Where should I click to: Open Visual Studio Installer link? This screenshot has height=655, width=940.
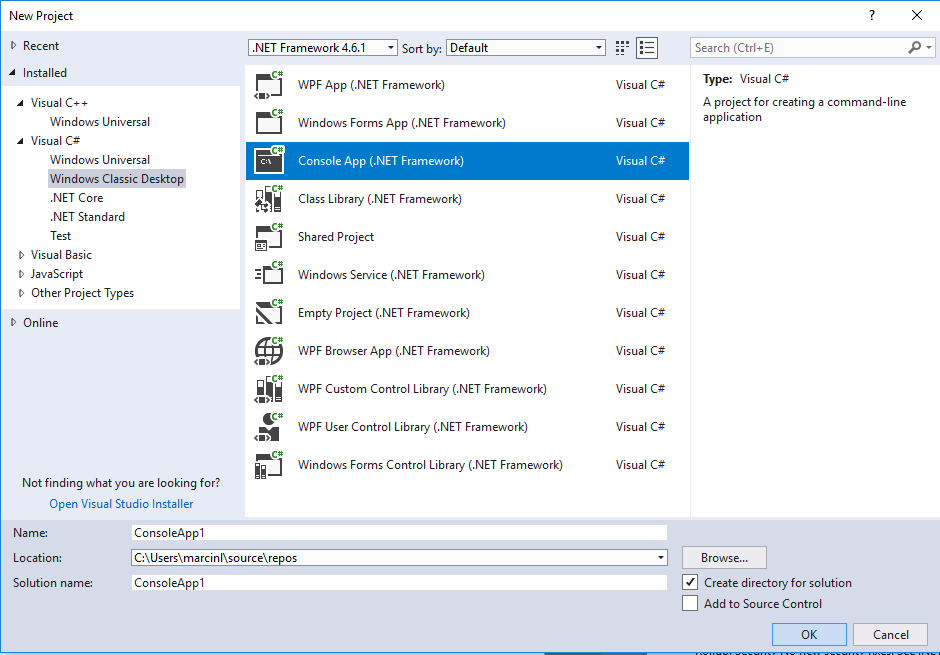coord(121,504)
